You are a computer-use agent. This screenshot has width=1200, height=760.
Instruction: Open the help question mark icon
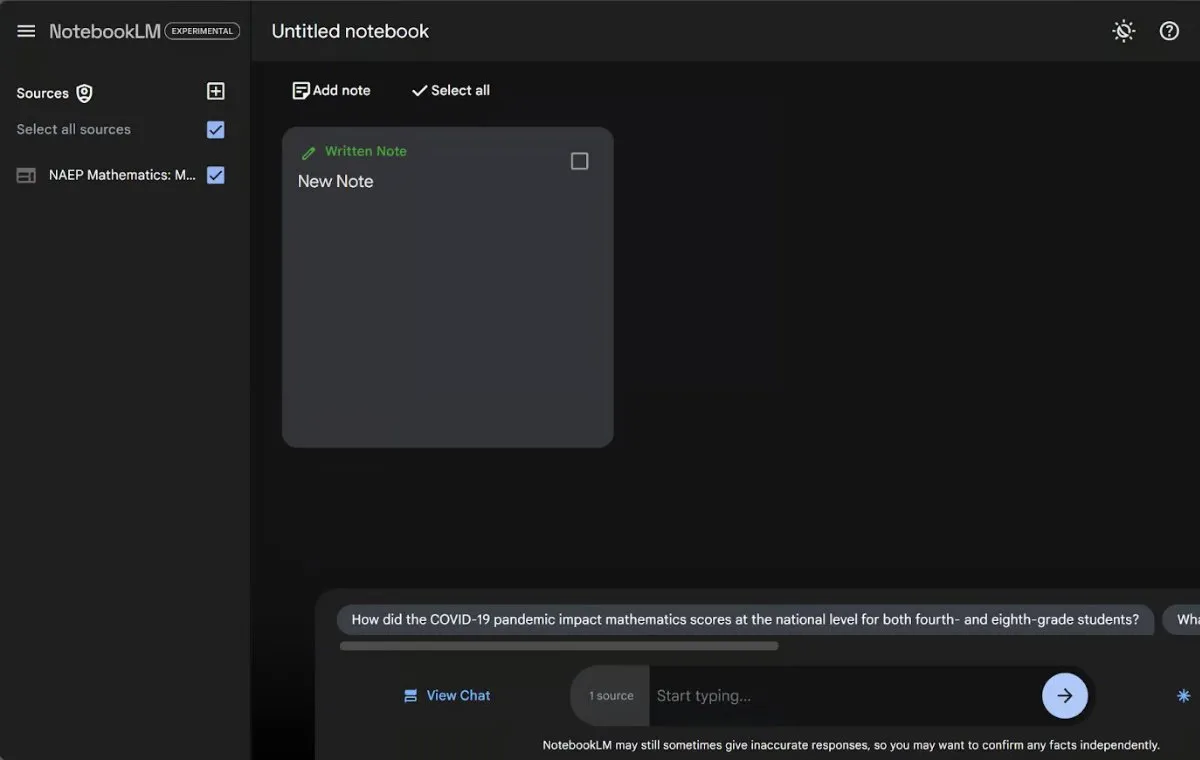tap(1169, 31)
